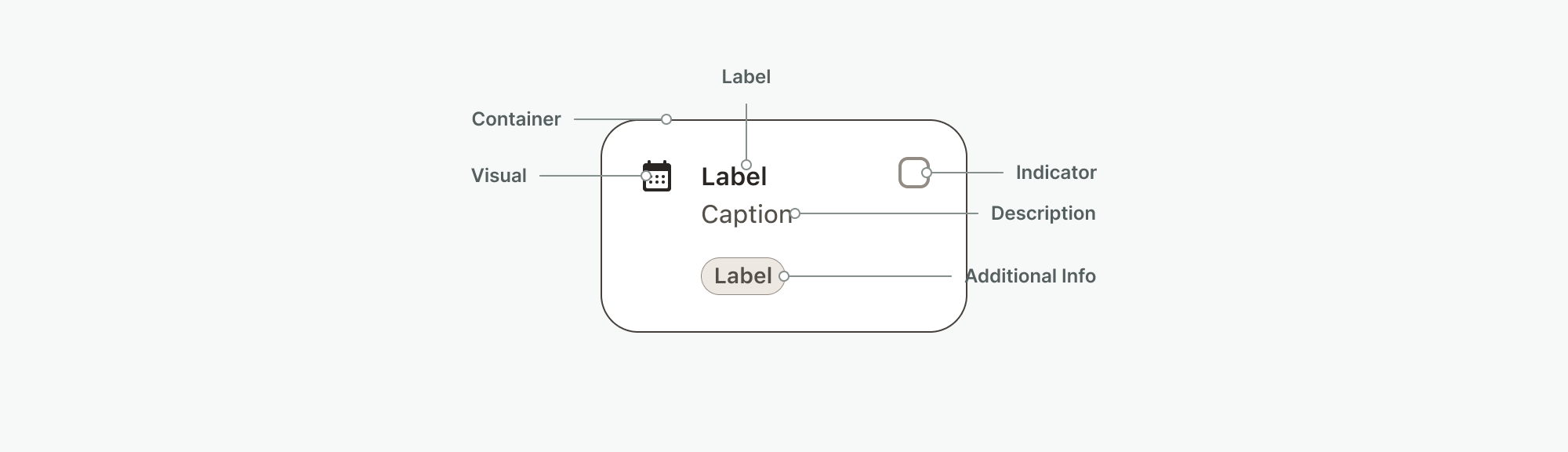Click the Label annotation above the card
This screenshot has height=452, width=1568.
[x=746, y=77]
